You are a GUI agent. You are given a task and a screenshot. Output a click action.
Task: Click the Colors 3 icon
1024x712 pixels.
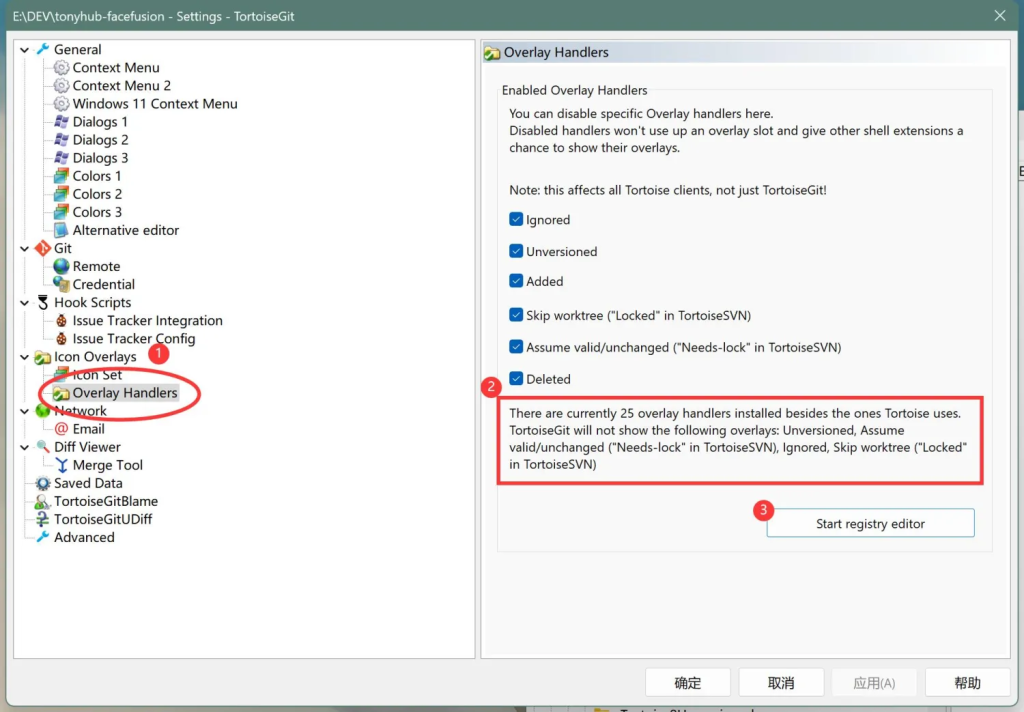tap(61, 212)
